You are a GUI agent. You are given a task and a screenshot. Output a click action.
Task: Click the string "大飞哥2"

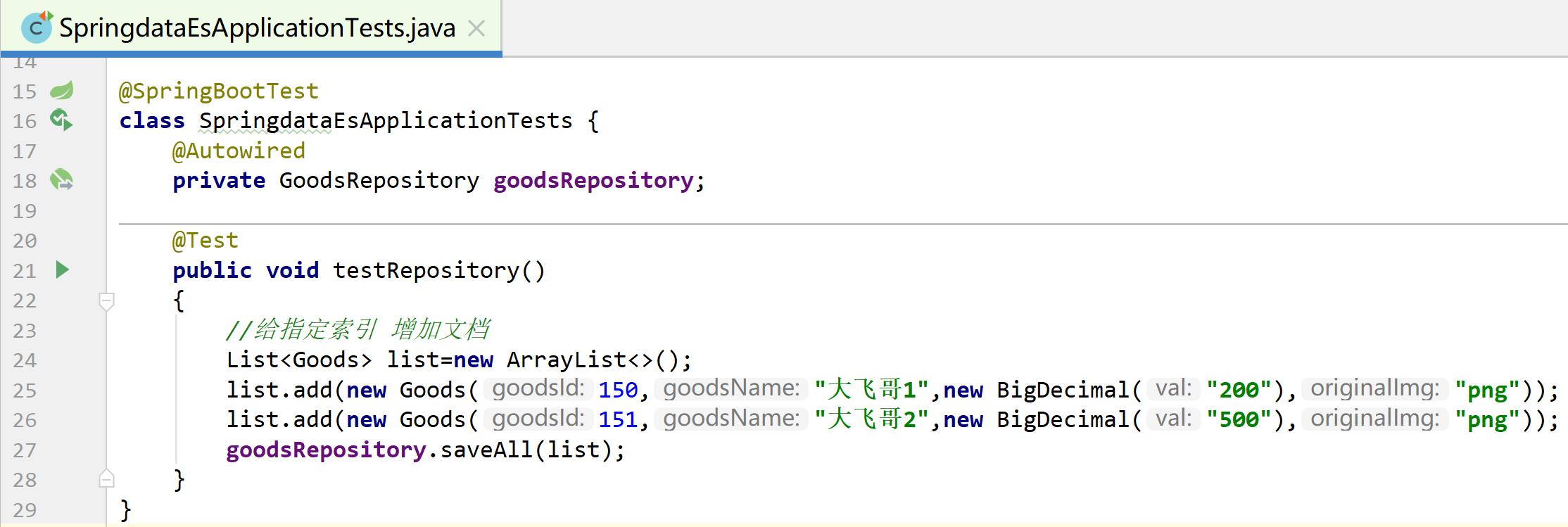click(x=872, y=419)
